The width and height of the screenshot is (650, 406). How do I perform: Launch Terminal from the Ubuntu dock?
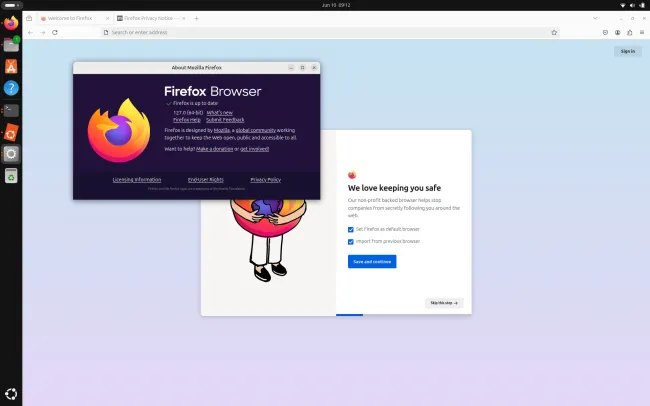click(x=11, y=110)
